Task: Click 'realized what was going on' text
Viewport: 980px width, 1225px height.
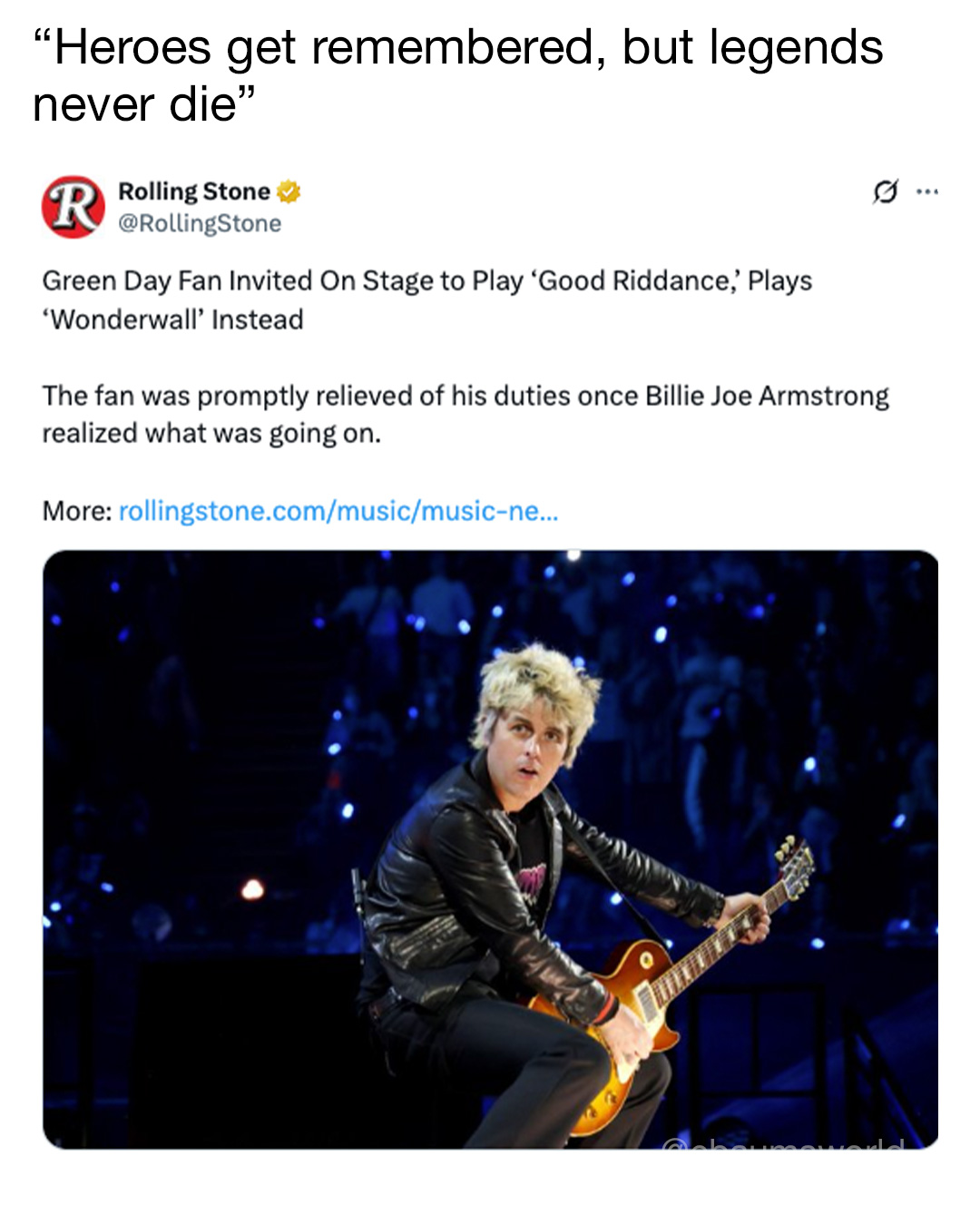Action: pyautogui.click(x=211, y=434)
